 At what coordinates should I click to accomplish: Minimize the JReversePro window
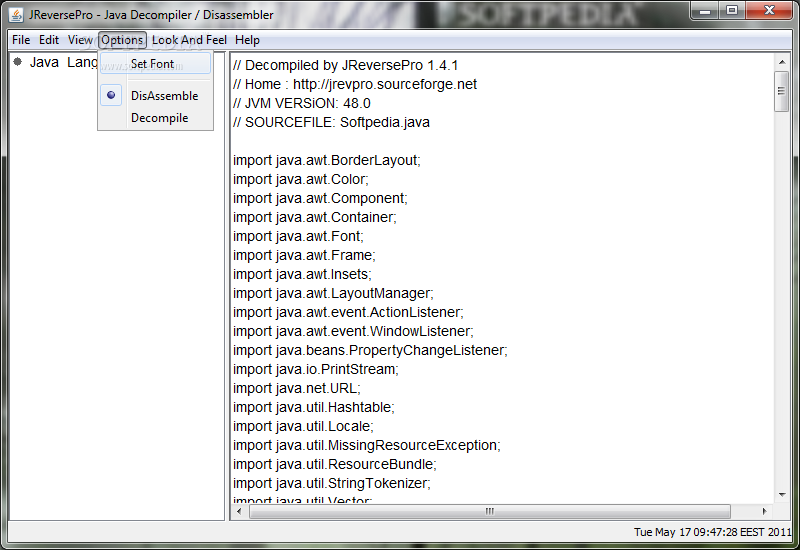pyautogui.click(x=705, y=11)
